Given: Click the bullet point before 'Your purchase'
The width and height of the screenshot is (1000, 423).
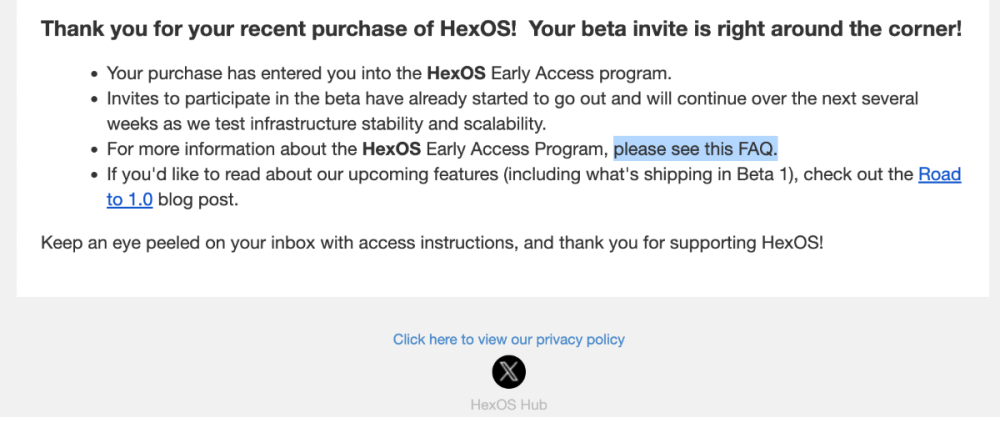Looking at the screenshot, I should coord(93,74).
